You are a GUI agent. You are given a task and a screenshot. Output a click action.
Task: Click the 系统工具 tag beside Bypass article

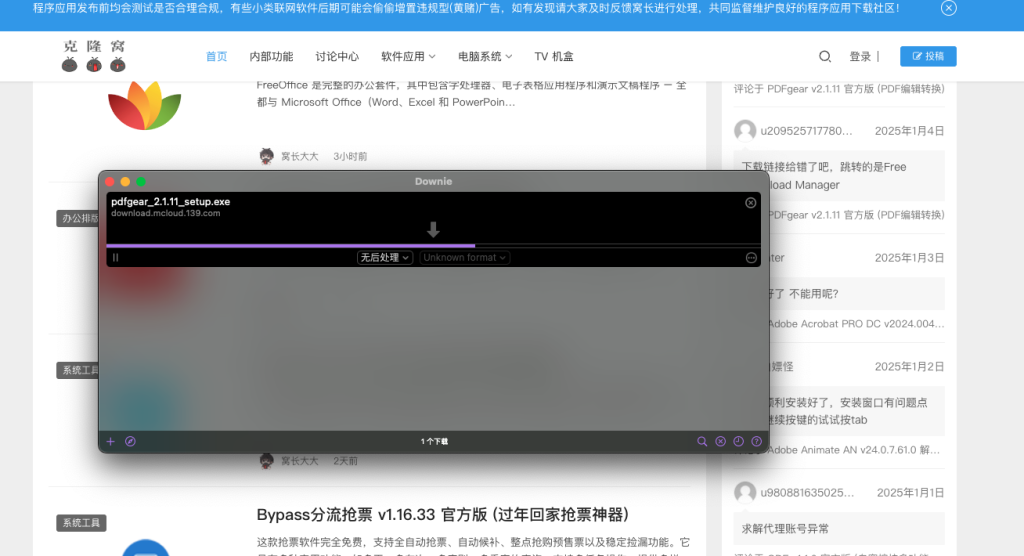tap(81, 523)
